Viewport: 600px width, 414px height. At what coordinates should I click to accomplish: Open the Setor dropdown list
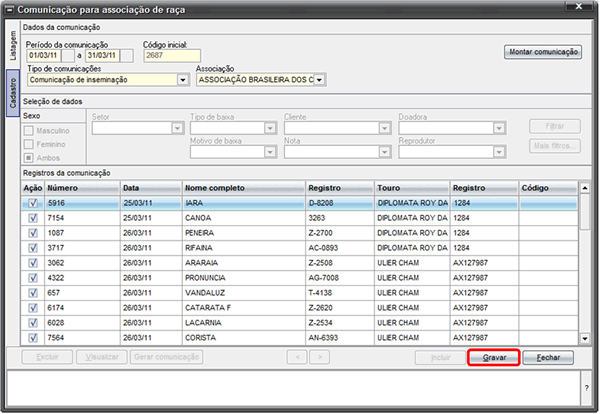click(x=178, y=128)
